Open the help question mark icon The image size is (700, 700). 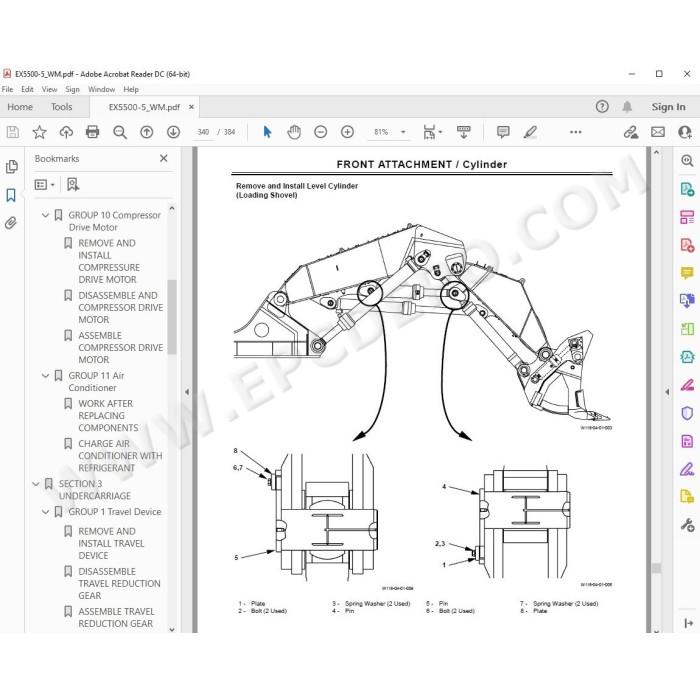click(602, 107)
